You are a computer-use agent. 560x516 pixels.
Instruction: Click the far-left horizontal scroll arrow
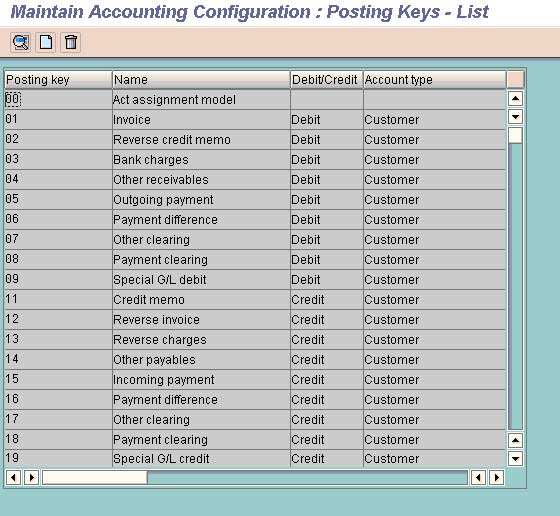tap(14, 477)
